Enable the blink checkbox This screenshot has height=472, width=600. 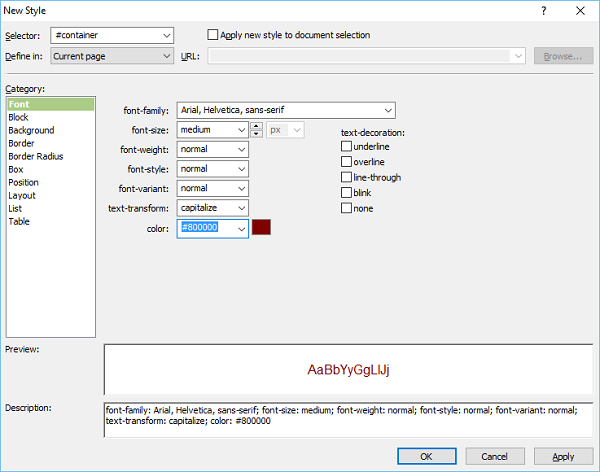tap(347, 192)
